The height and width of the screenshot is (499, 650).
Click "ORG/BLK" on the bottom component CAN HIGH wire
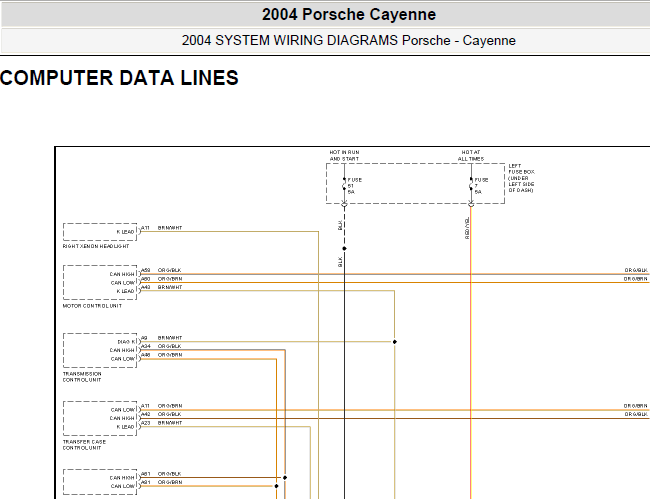click(169, 474)
